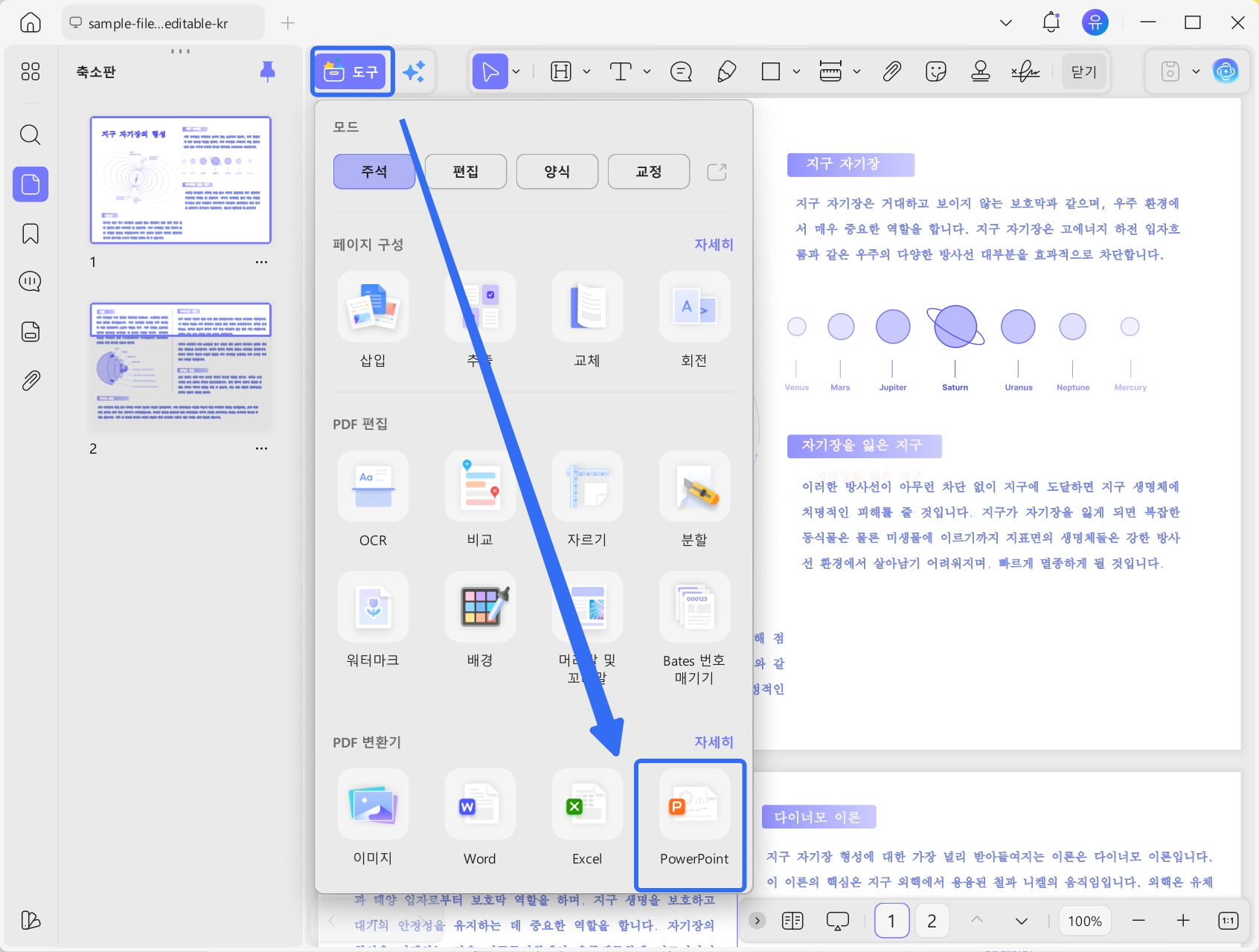Image resolution: width=1259 pixels, height=952 pixels.
Task: Click the 닫기 close toolbar button
Action: tap(1084, 71)
